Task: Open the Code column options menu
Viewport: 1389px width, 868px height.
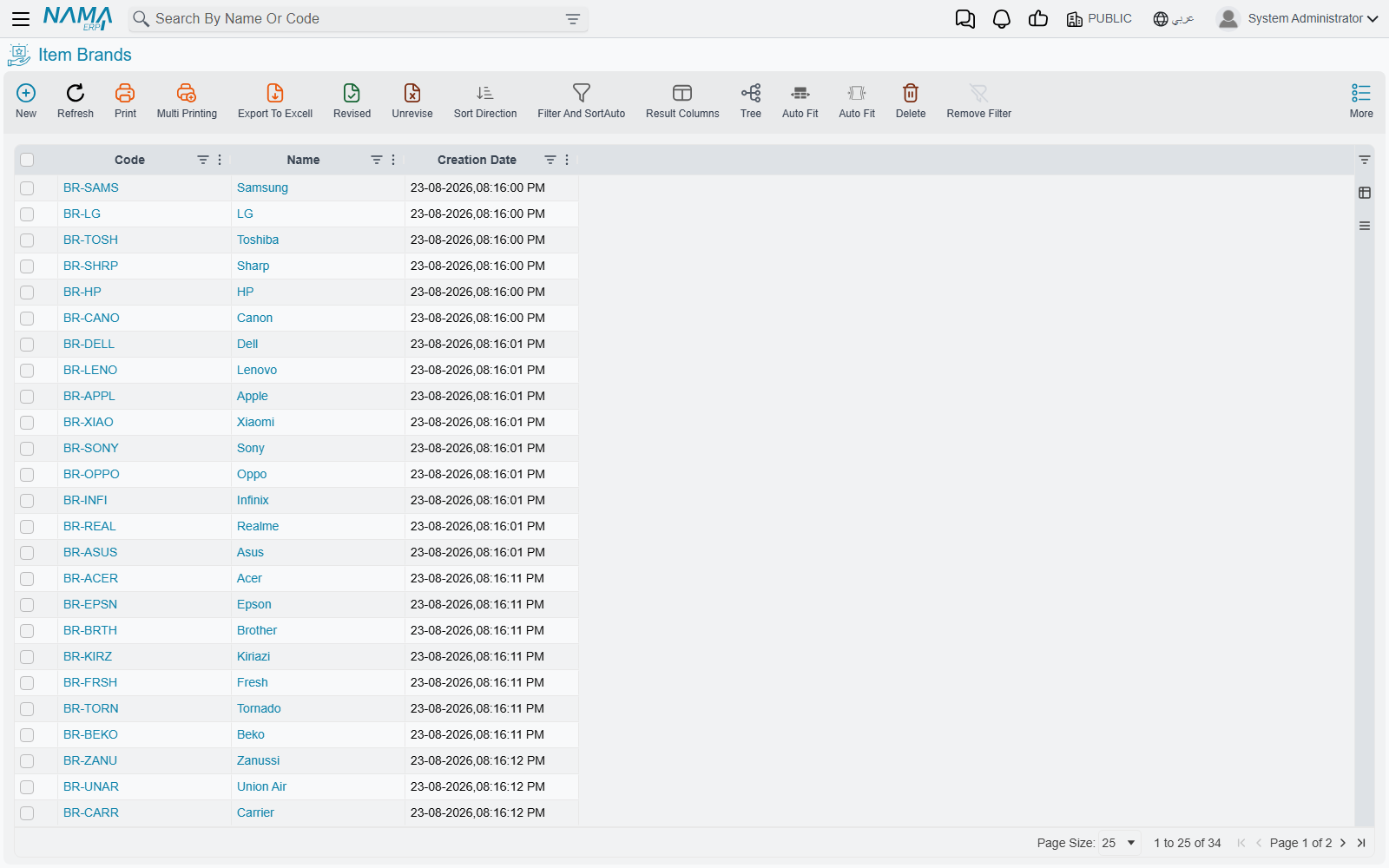Action: (x=220, y=160)
